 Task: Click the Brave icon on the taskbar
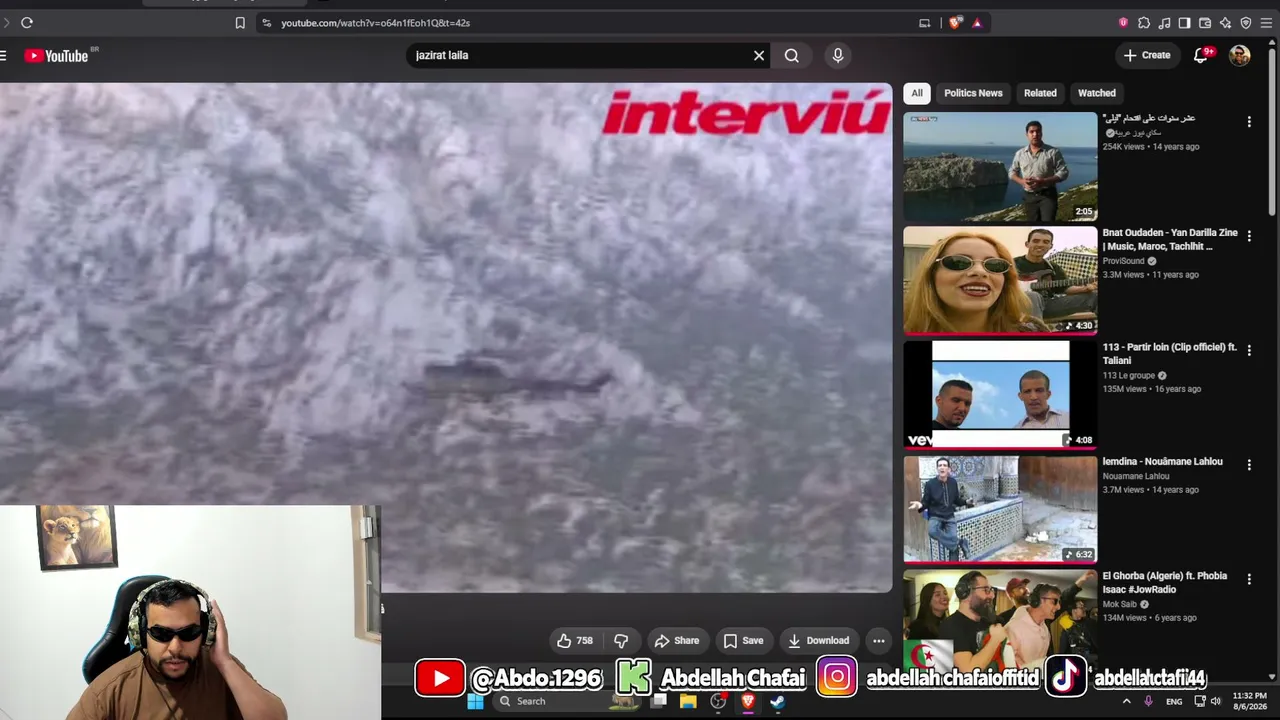point(748,702)
